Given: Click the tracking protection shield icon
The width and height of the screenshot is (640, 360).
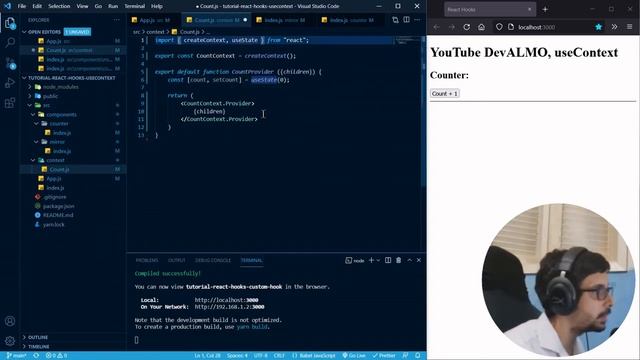Looking at the screenshot, I should pyautogui.click(x=499, y=27).
